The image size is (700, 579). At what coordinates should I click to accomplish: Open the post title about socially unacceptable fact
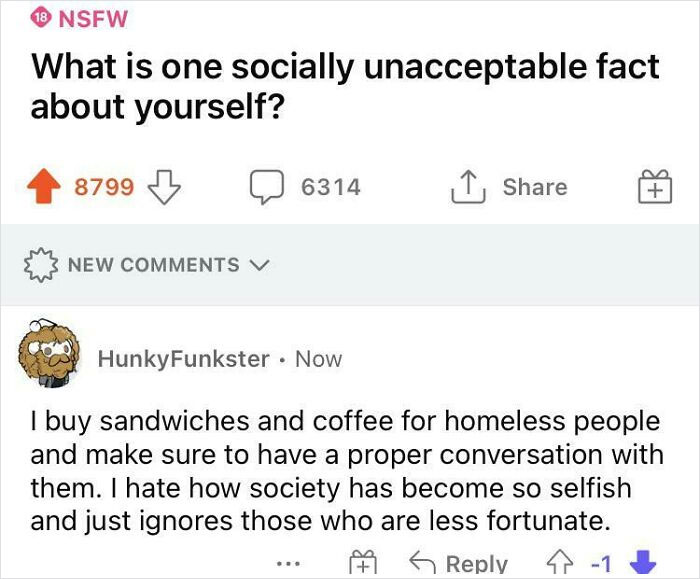[345, 87]
